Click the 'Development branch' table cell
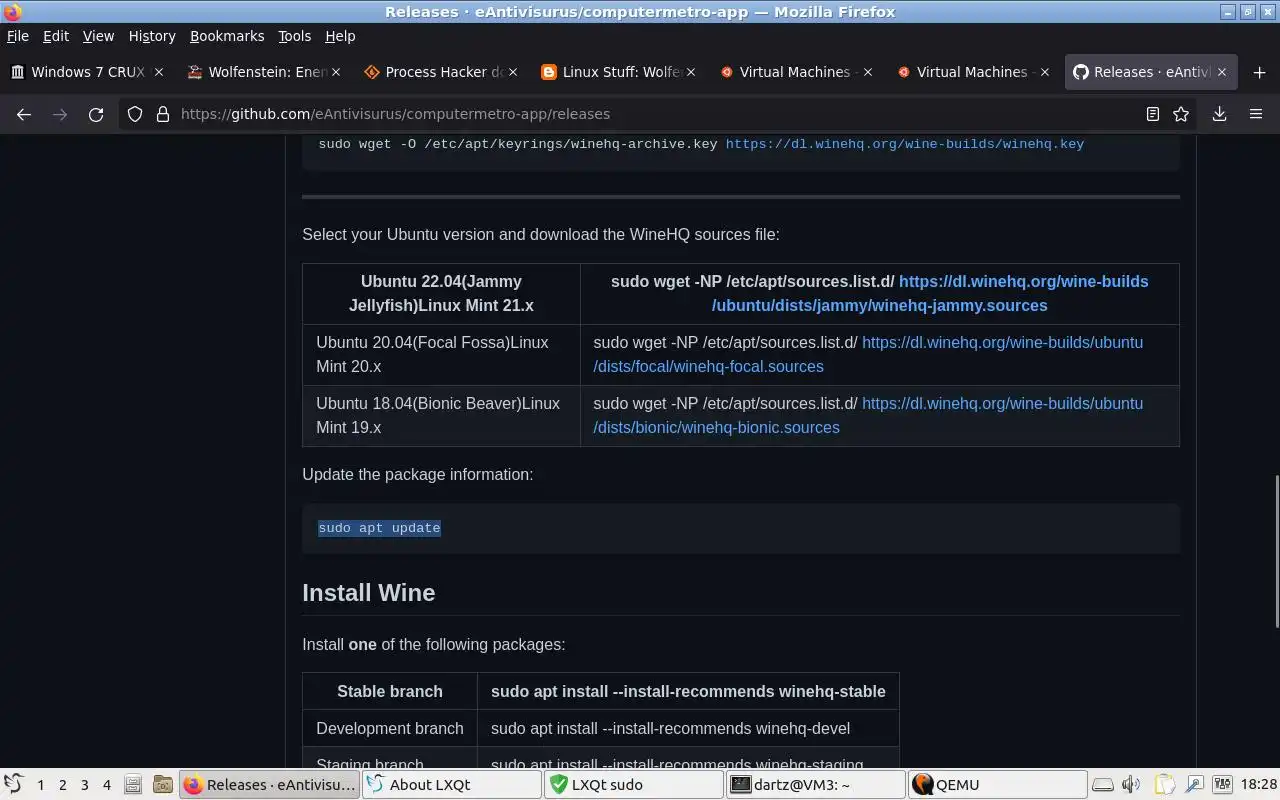1280x800 pixels. tap(390, 728)
